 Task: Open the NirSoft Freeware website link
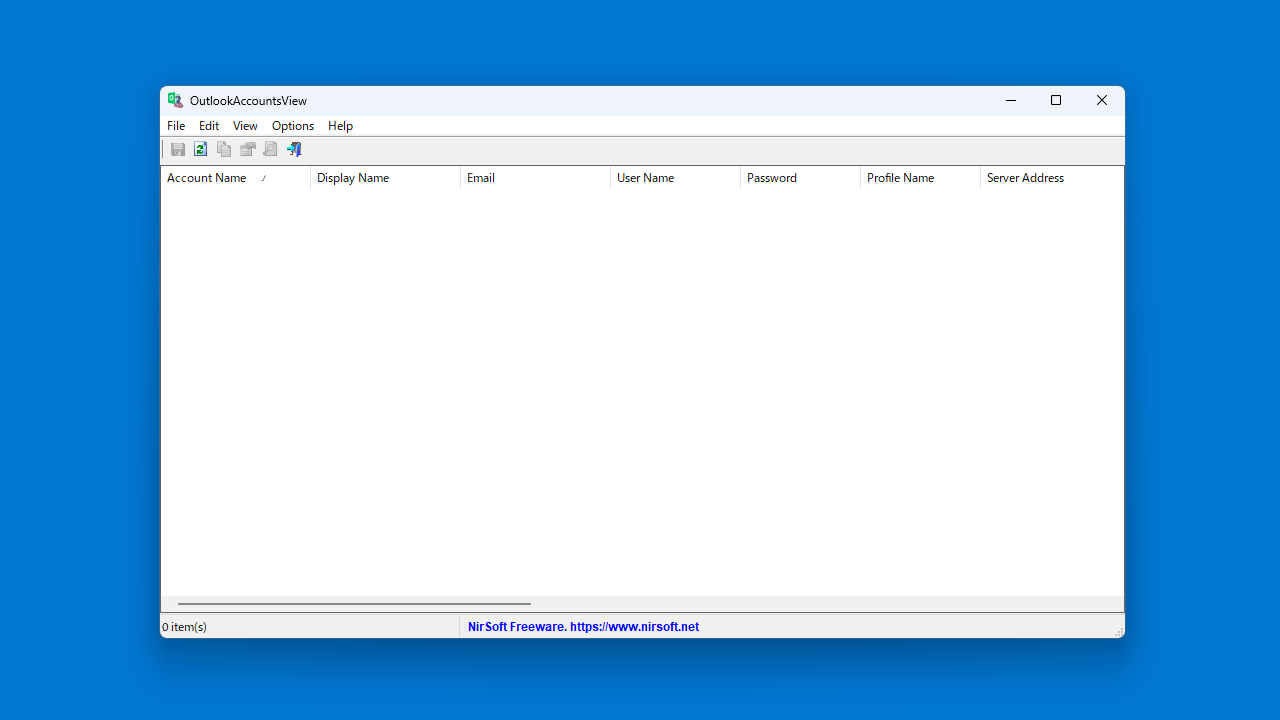[x=583, y=627]
